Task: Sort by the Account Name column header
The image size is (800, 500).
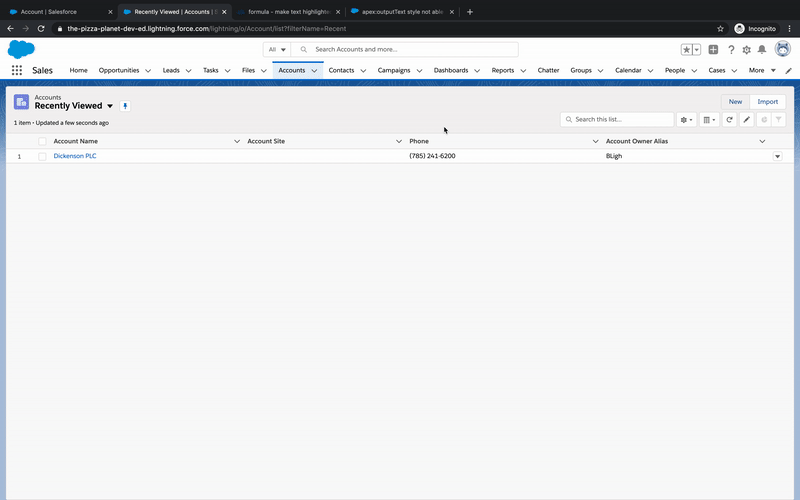Action: pyautogui.click(x=76, y=141)
